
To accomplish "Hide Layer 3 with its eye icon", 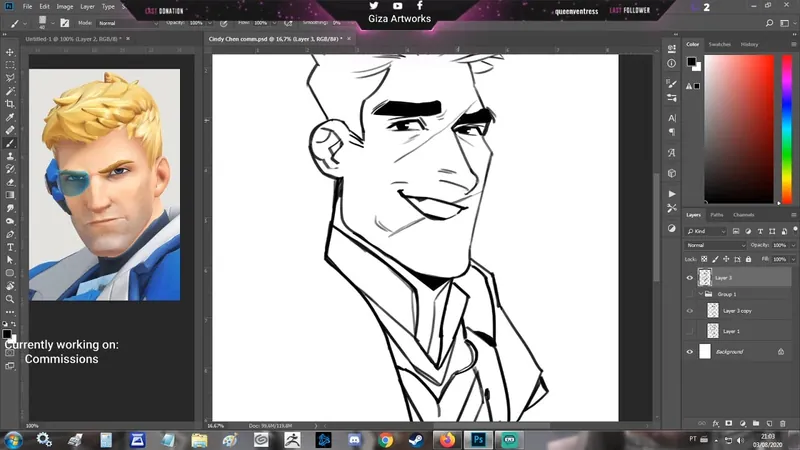I will tap(690, 278).
